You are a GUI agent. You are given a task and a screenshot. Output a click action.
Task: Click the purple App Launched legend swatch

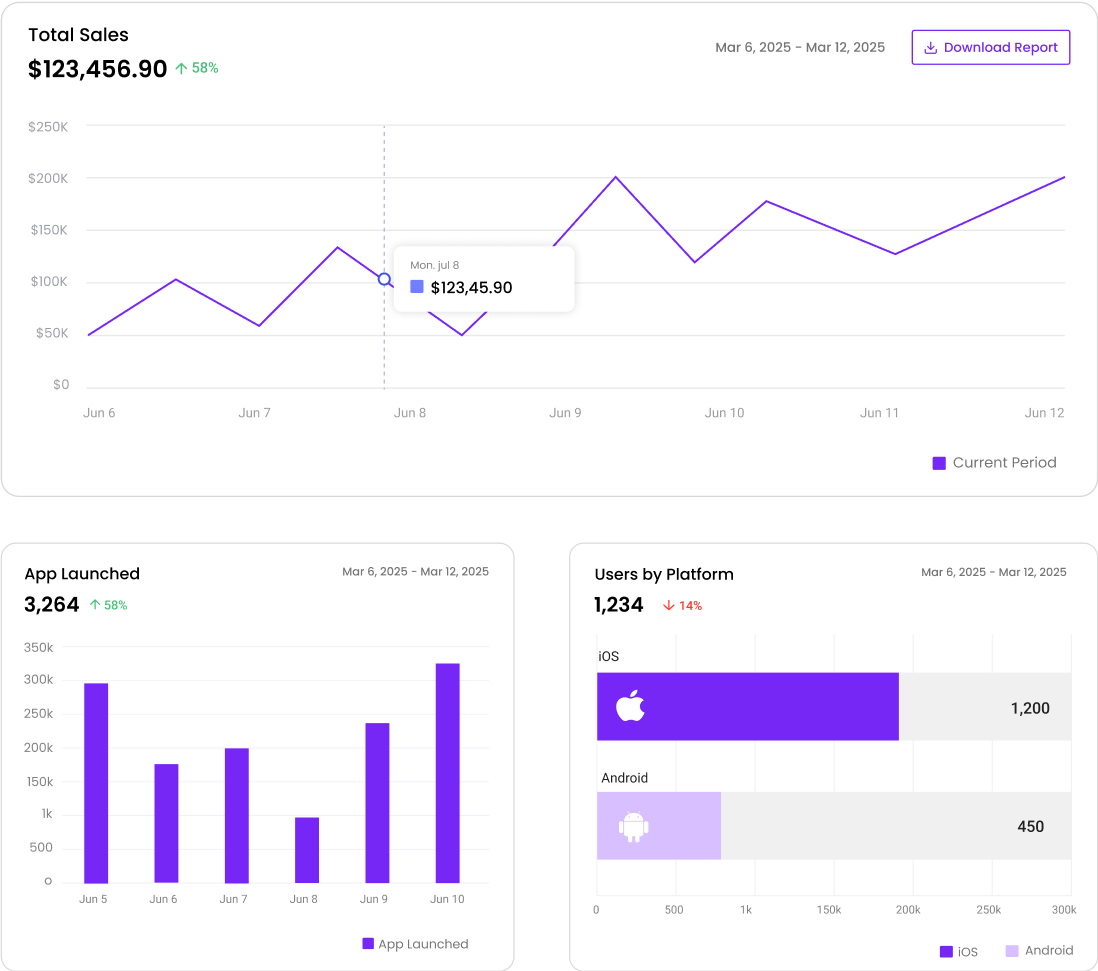[x=368, y=943]
